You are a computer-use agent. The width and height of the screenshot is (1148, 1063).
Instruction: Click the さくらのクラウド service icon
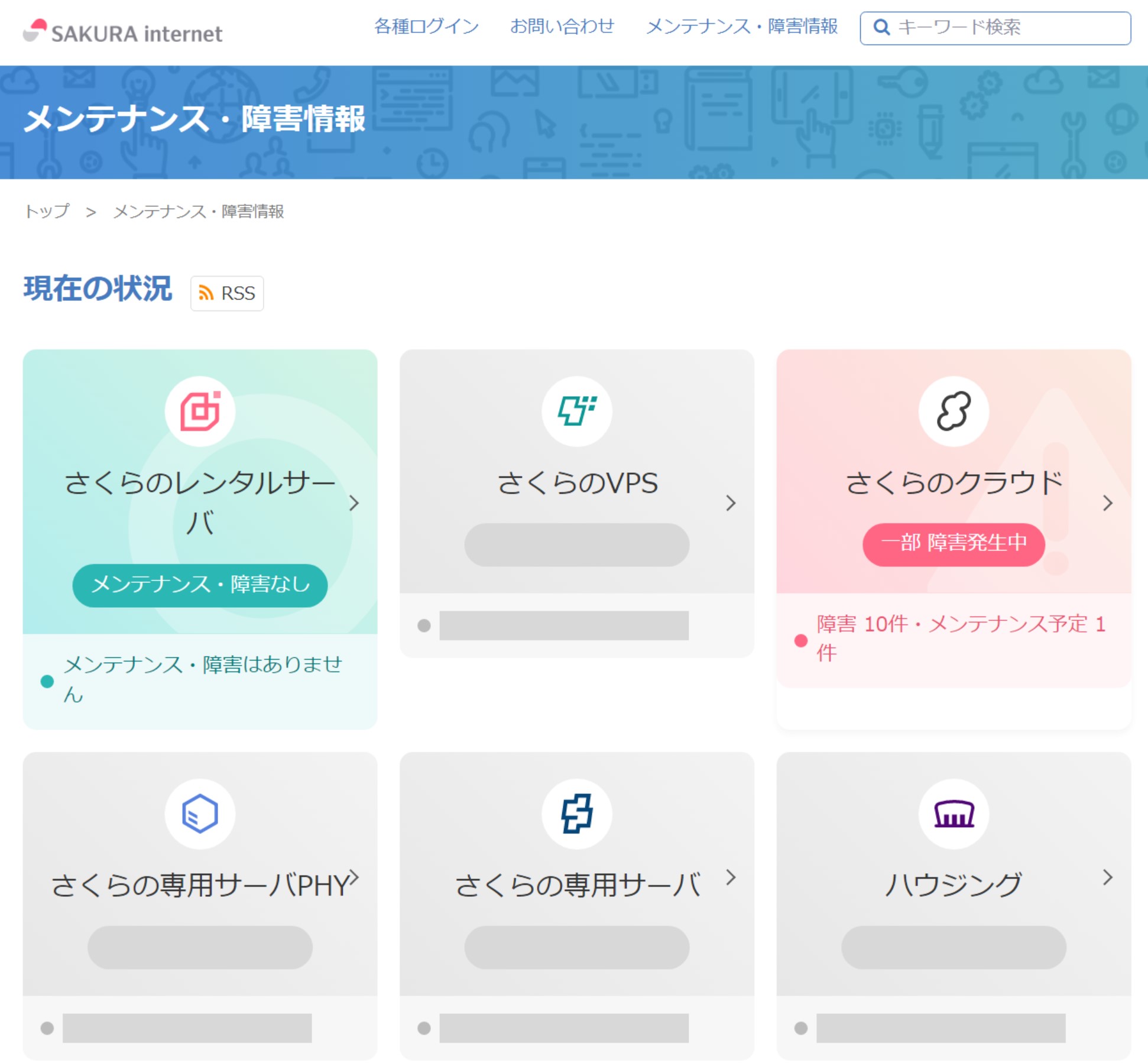click(954, 411)
